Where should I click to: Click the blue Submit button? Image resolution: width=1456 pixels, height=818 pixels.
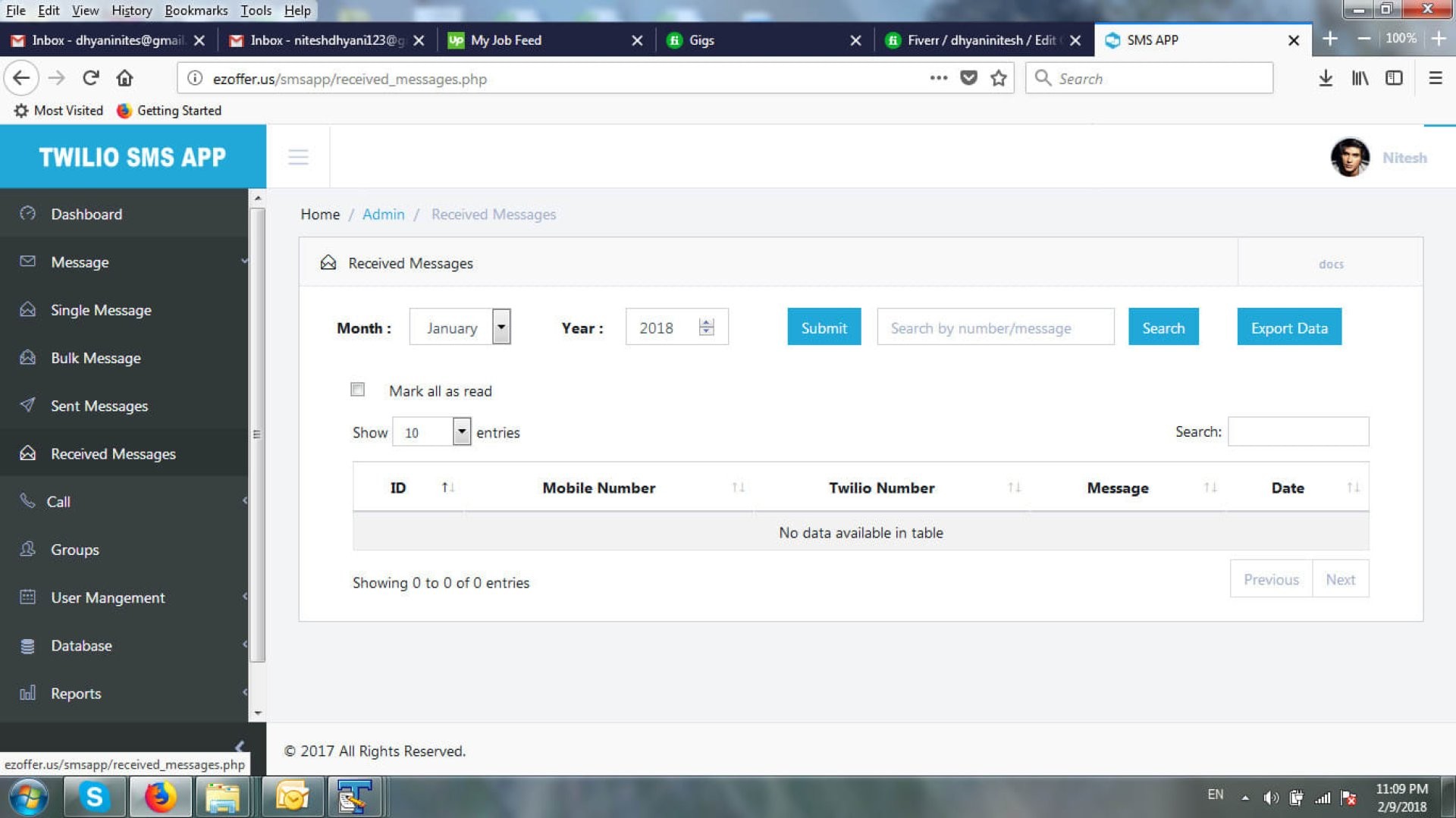824,328
